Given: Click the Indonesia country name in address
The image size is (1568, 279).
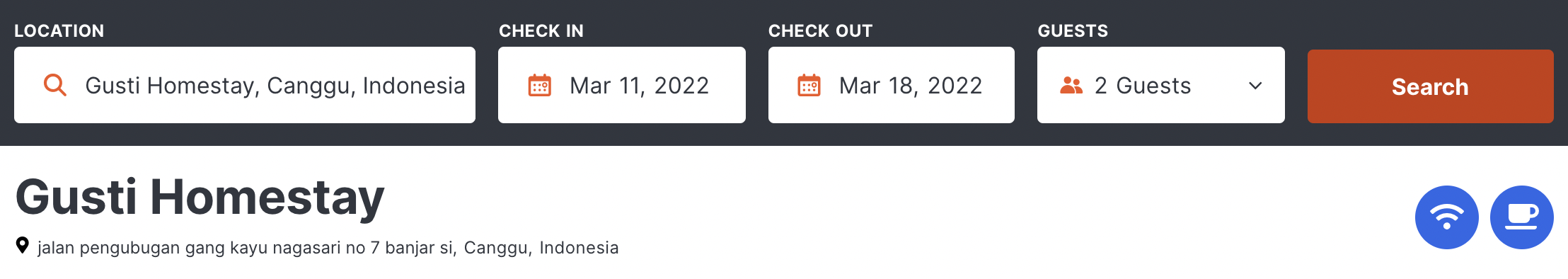Looking at the screenshot, I should [579, 248].
